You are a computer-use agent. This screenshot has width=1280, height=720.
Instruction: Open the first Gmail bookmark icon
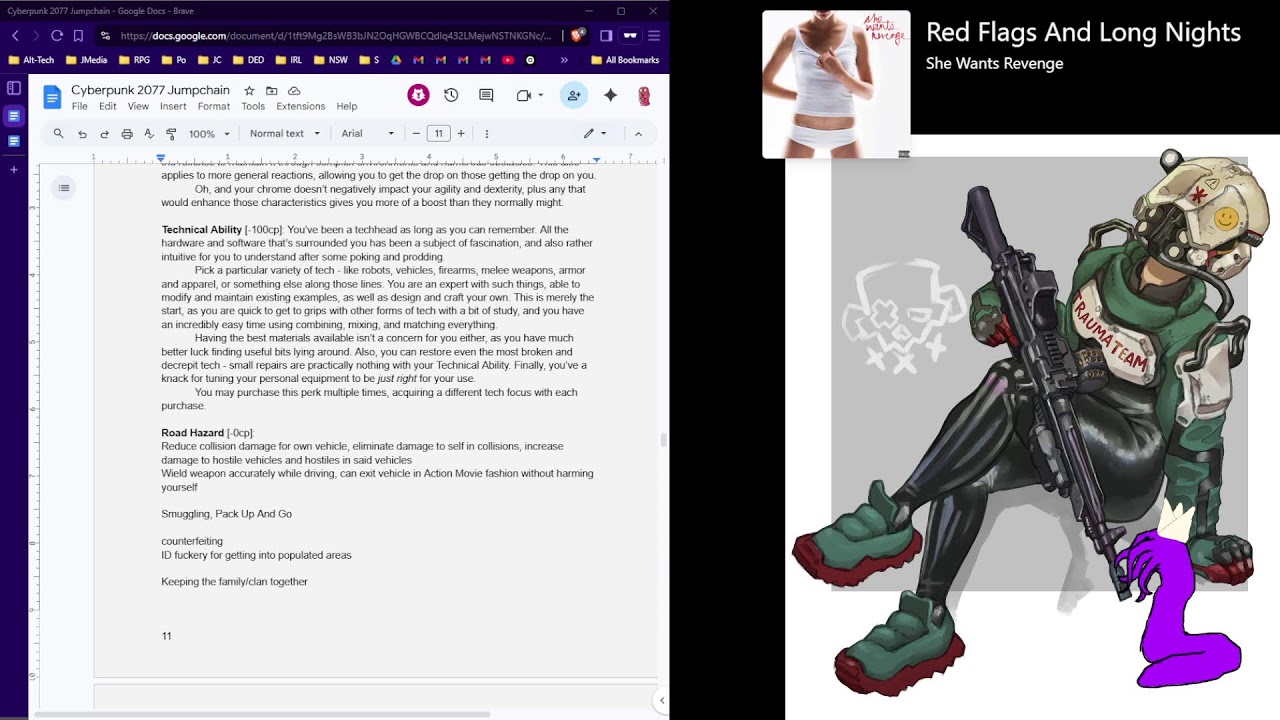tap(418, 60)
